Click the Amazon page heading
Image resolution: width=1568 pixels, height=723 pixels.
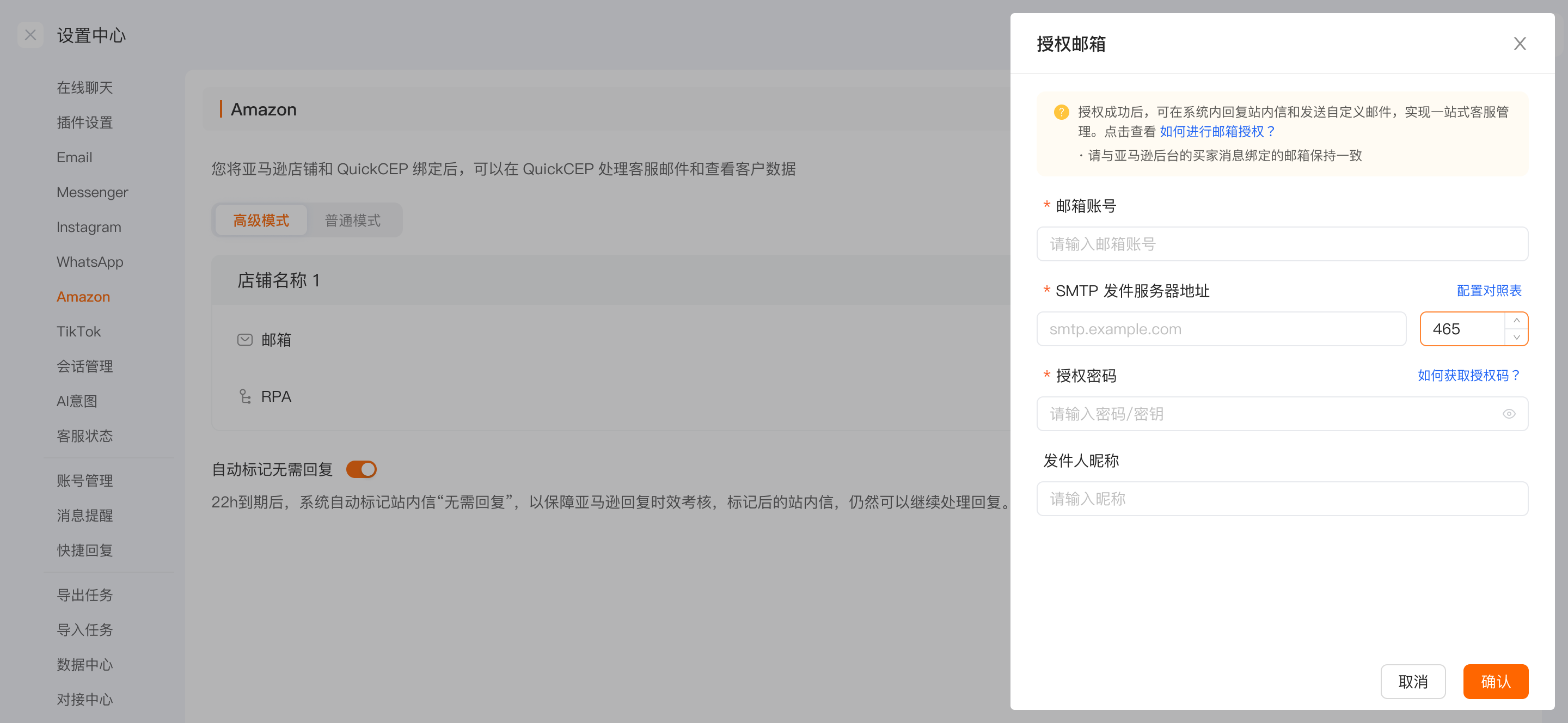click(x=264, y=109)
